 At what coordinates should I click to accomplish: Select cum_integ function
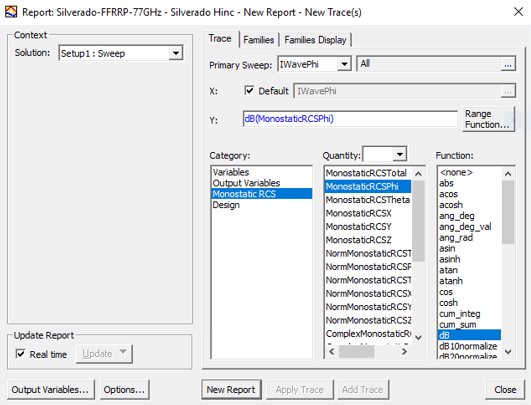point(469,314)
